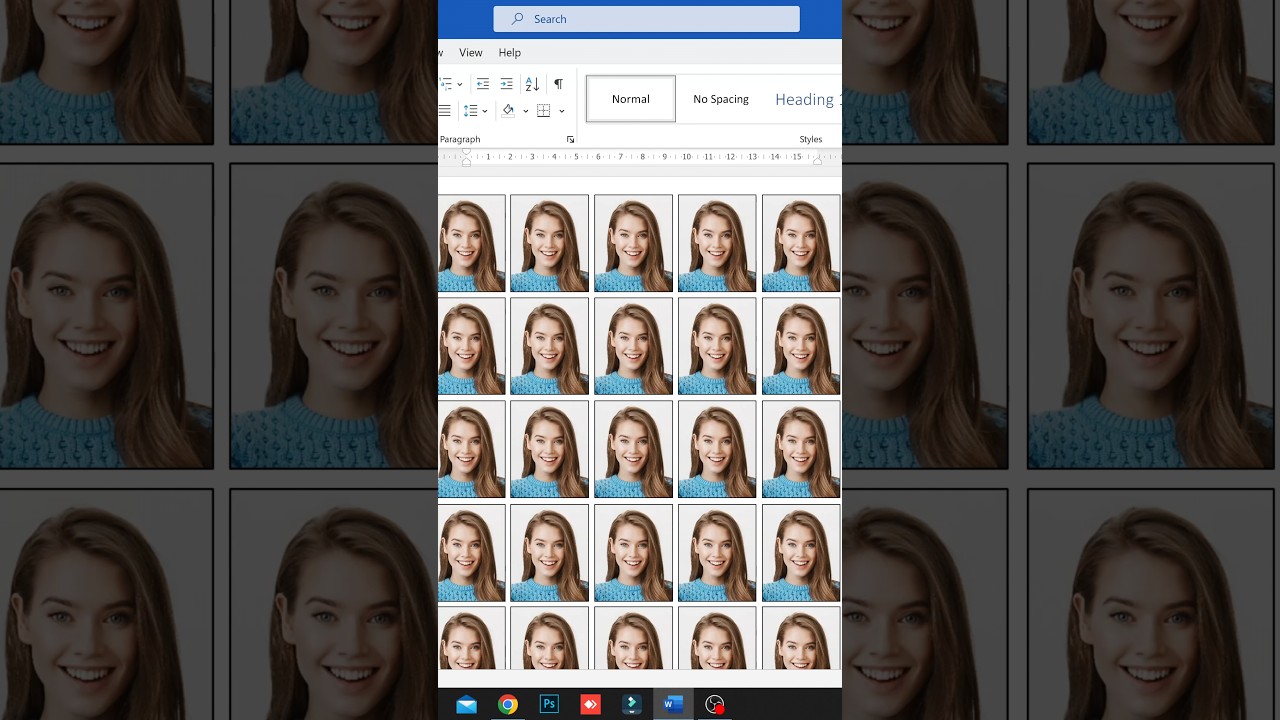1280x720 pixels.
Task: Open the Borders dropdown arrow
Action: pos(561,111)
